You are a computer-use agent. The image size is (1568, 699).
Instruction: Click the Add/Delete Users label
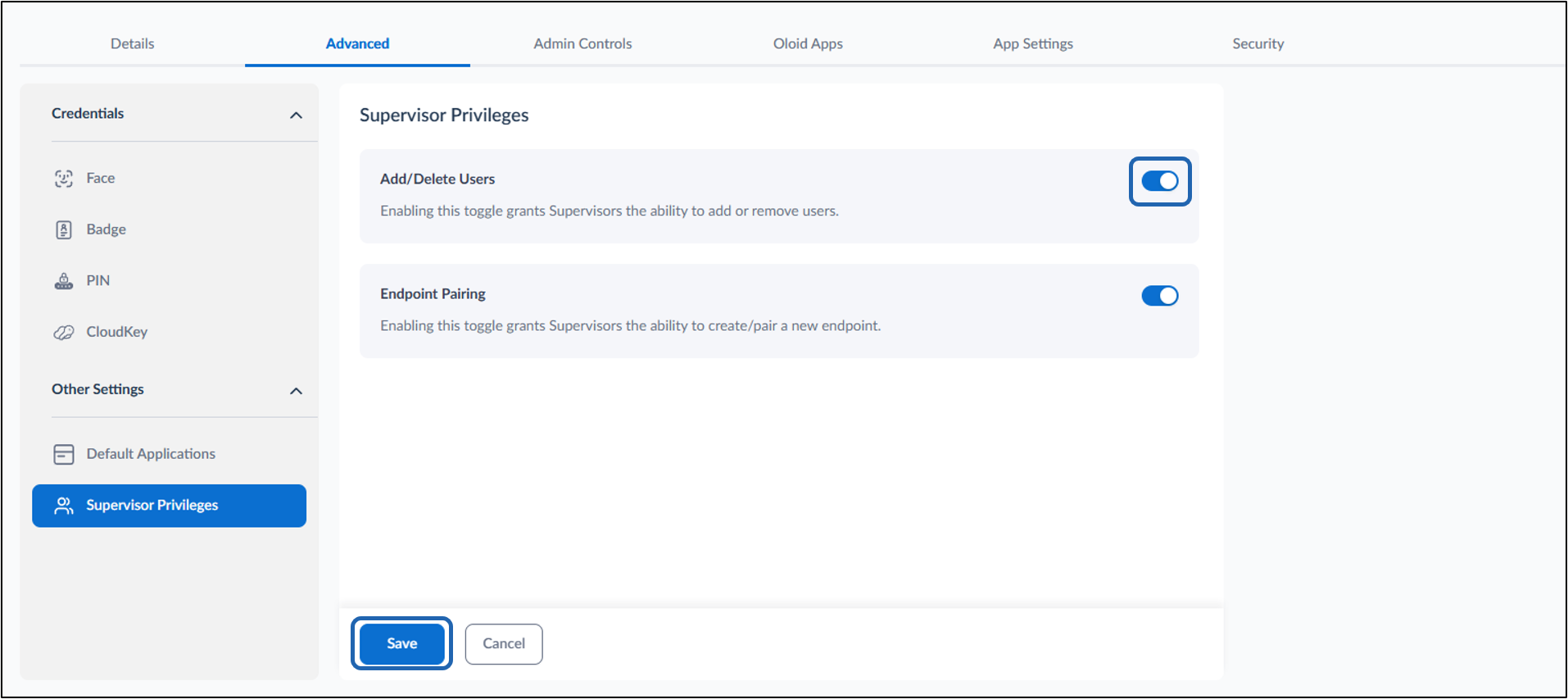coord(437,179)
